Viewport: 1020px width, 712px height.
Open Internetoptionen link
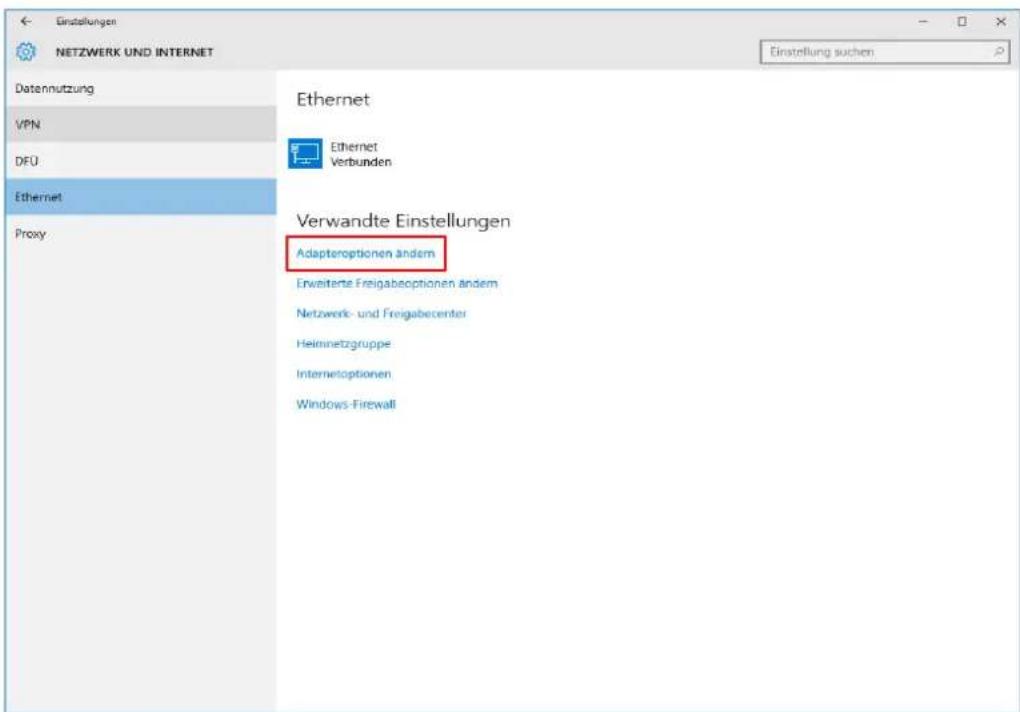(343, 374)
